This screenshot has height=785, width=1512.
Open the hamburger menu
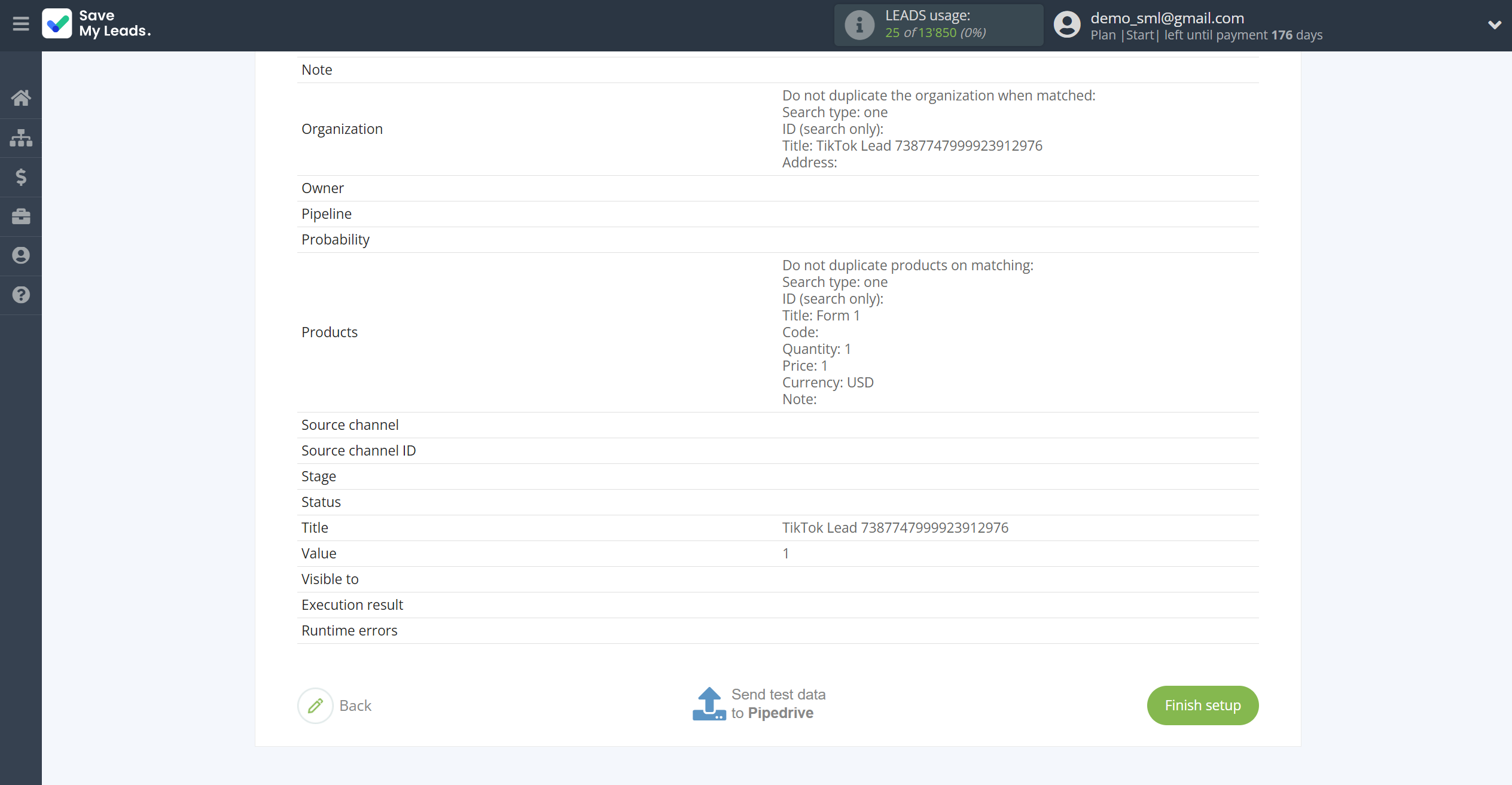pyautogui.click(x=21, y=24)
